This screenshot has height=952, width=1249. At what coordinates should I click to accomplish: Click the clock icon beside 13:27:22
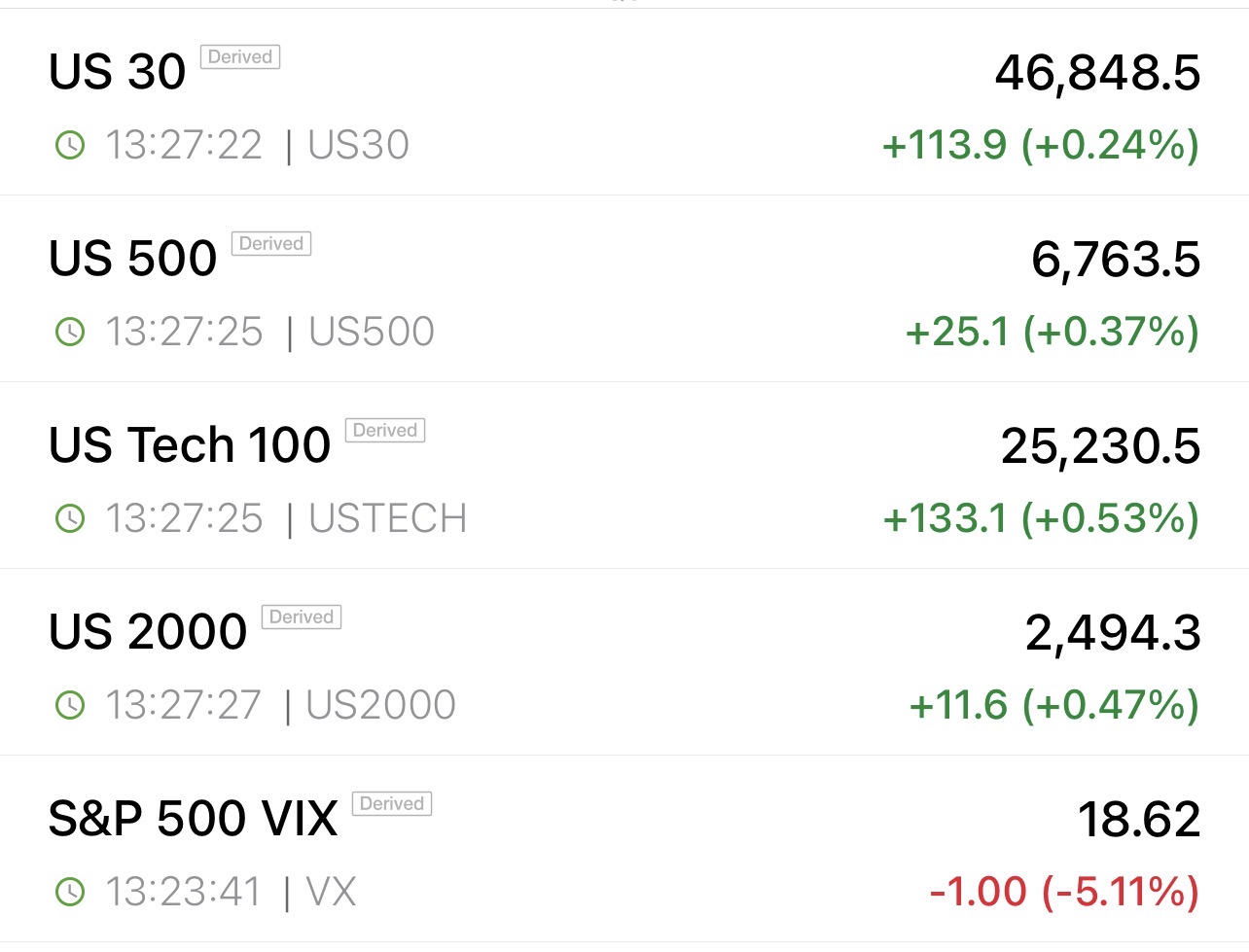point(70,146)
